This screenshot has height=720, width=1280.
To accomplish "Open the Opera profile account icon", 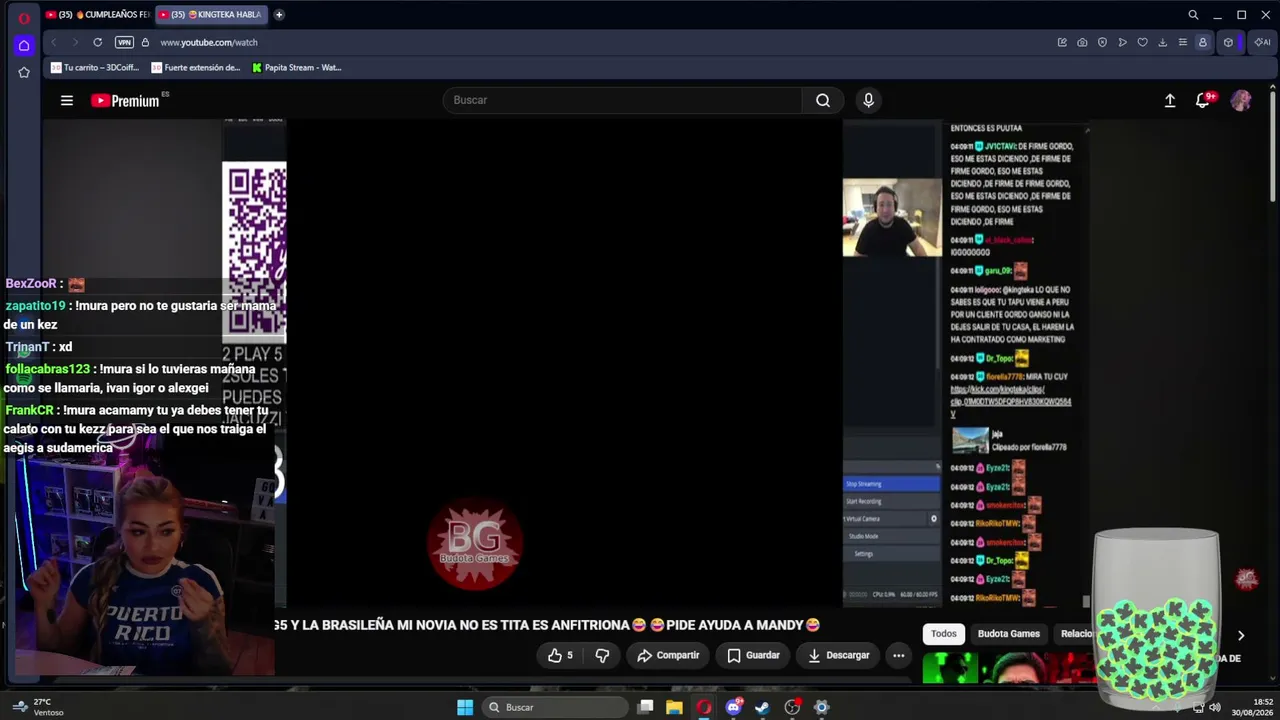I will coord(1203,42).
